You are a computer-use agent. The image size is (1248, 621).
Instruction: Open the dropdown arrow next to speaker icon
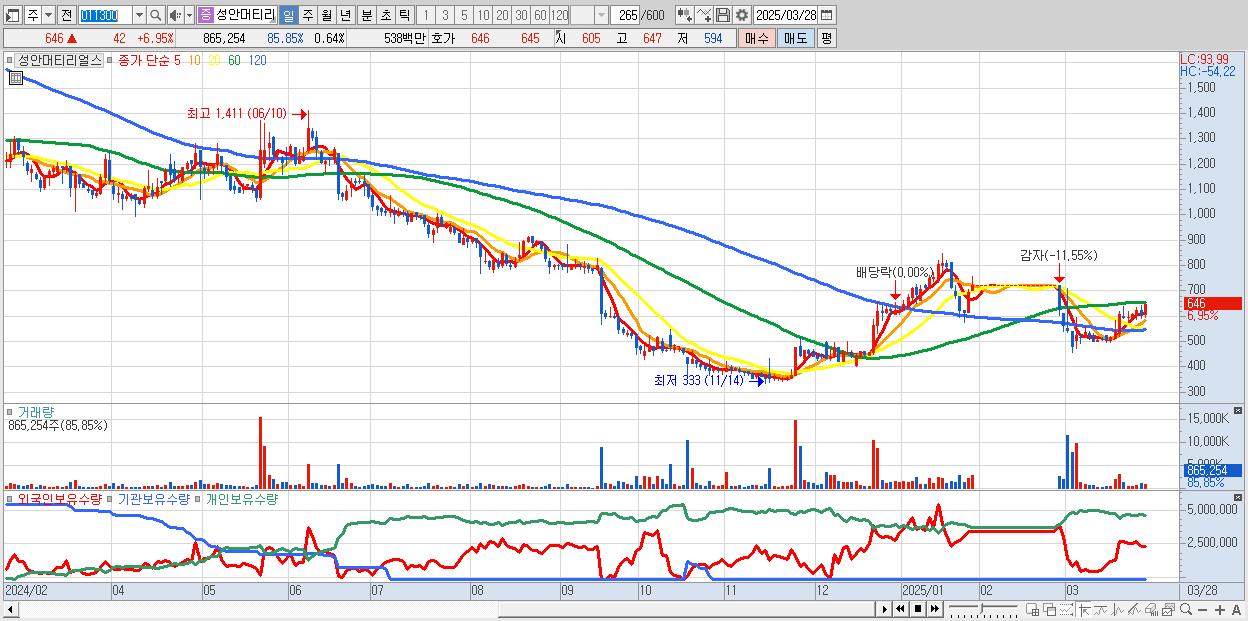(x=189, y=15)
